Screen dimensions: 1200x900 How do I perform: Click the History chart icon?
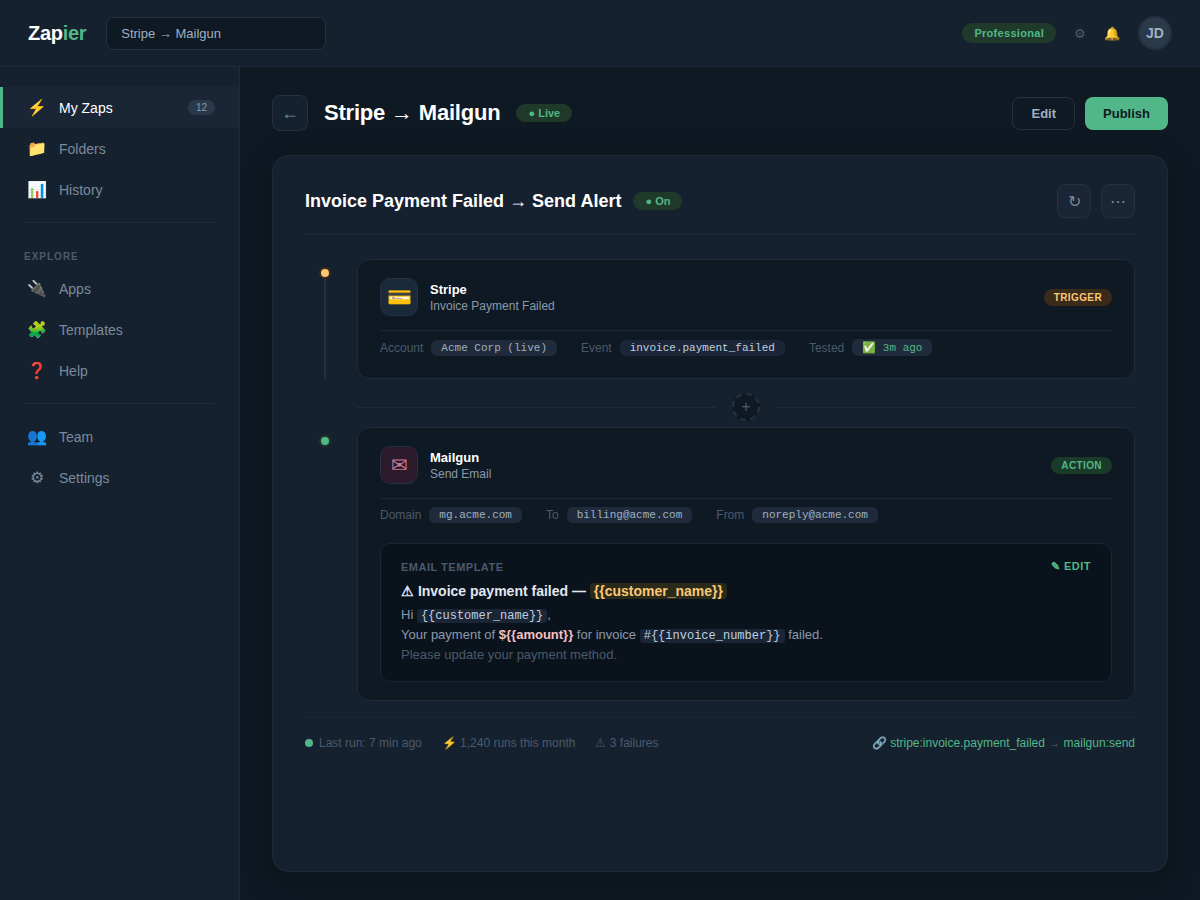(37, 189)
